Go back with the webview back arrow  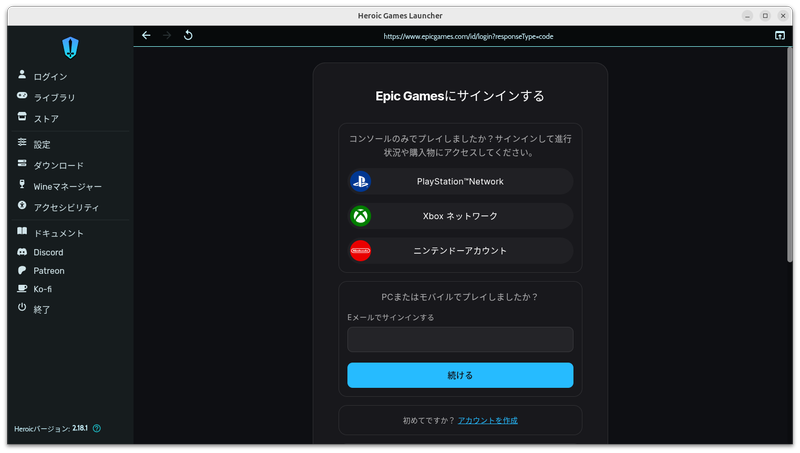146,35
